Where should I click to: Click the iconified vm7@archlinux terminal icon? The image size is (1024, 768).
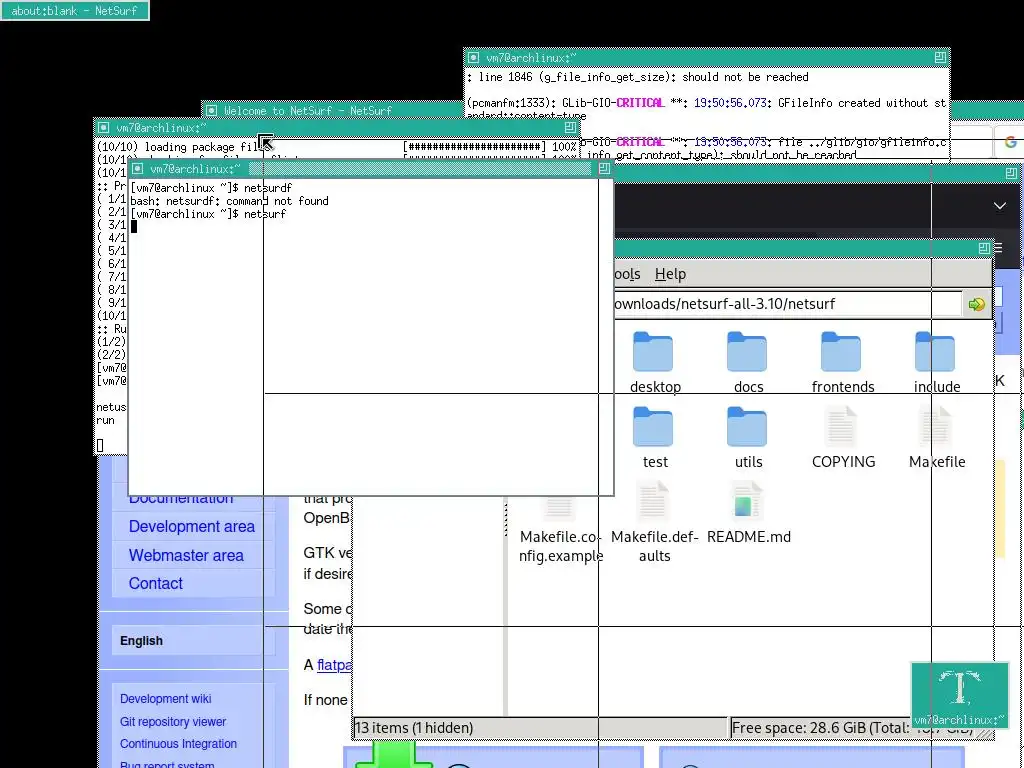pyautogui.click(x=959, y=694)
